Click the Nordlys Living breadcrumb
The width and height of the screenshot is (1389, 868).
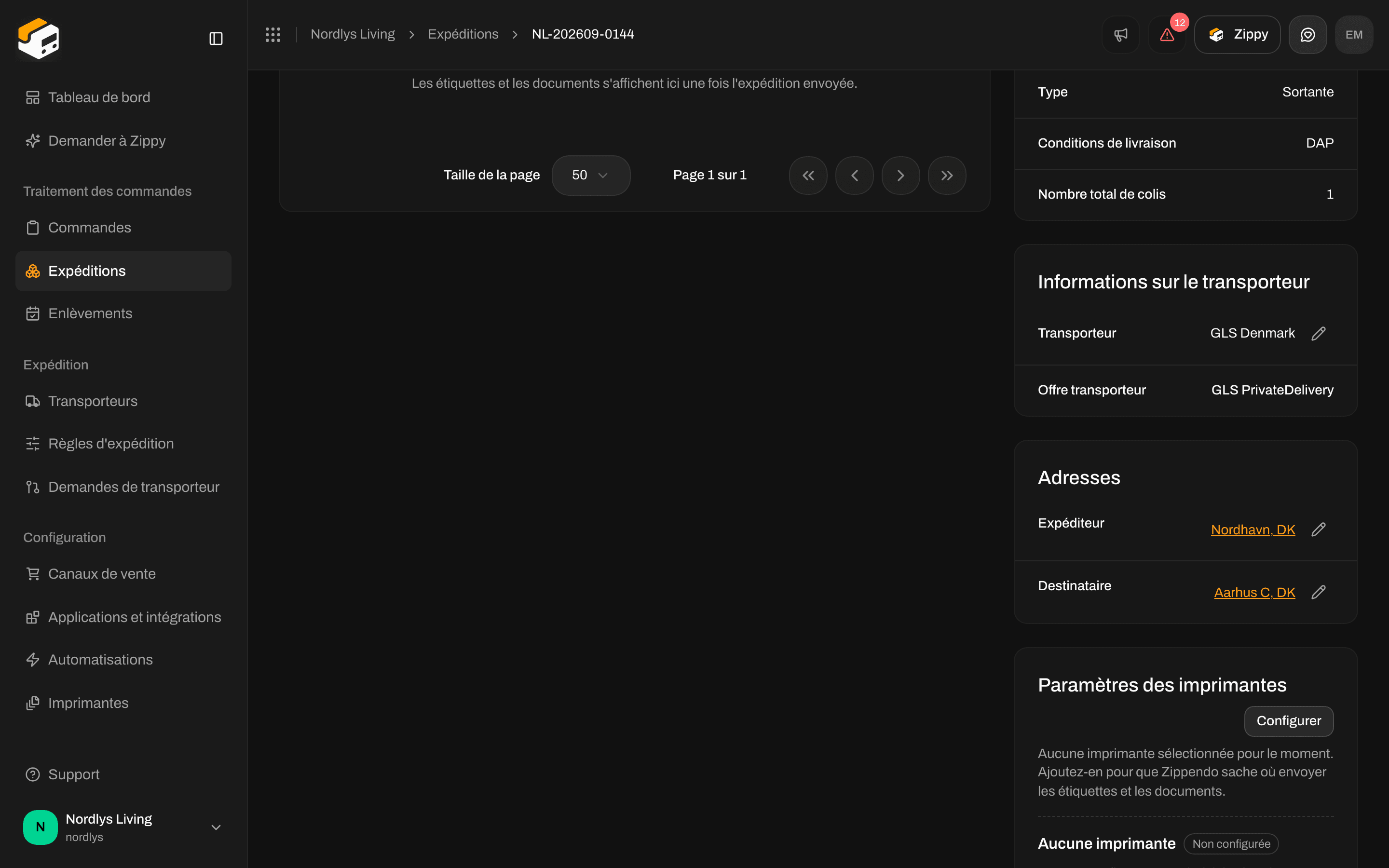353,34
